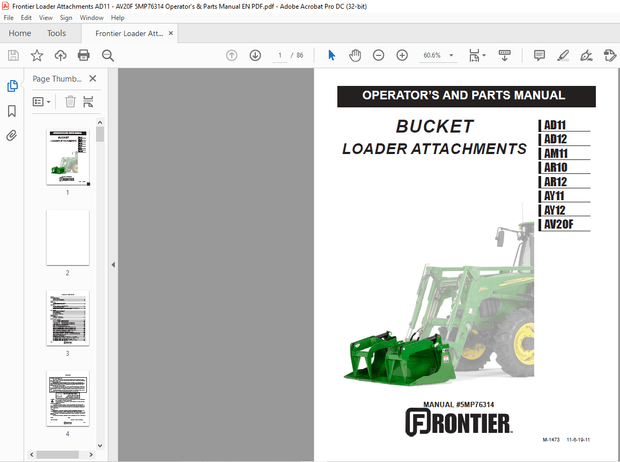Open the Window menu
This screenshot has height=462, width=620.
coord(91,18)
